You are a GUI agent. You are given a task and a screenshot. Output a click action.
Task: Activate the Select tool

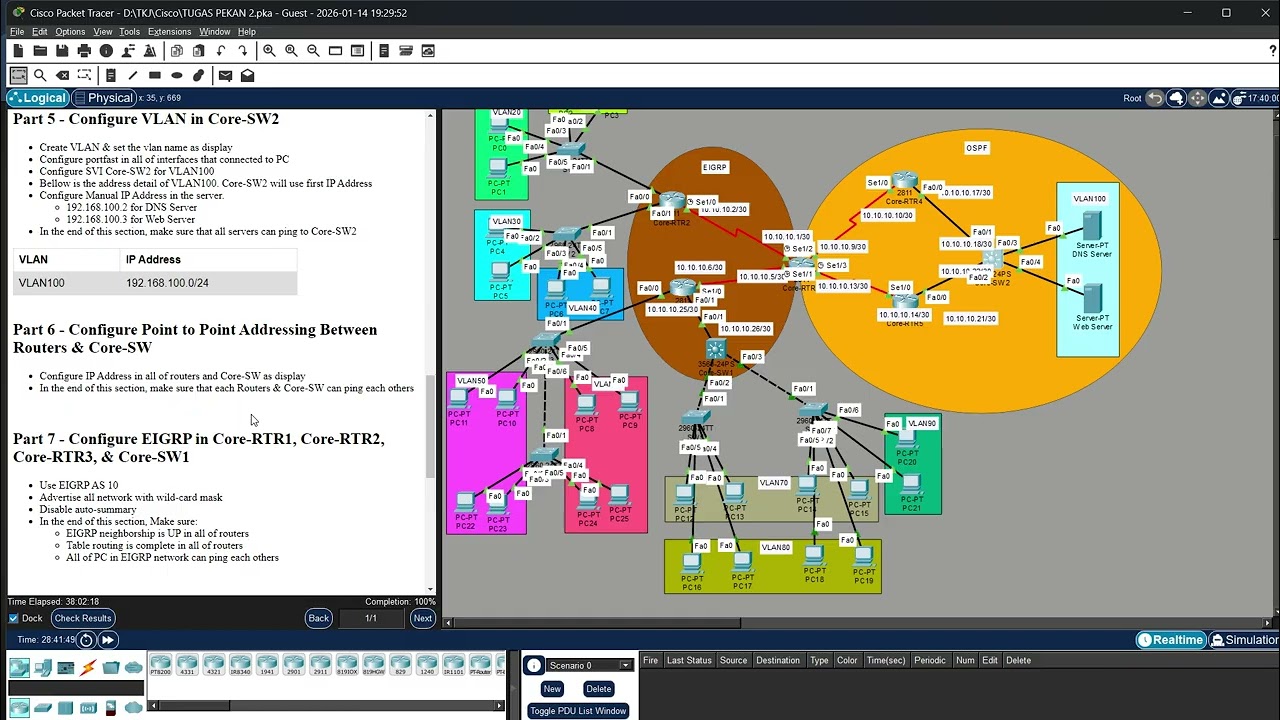[18, 75]
